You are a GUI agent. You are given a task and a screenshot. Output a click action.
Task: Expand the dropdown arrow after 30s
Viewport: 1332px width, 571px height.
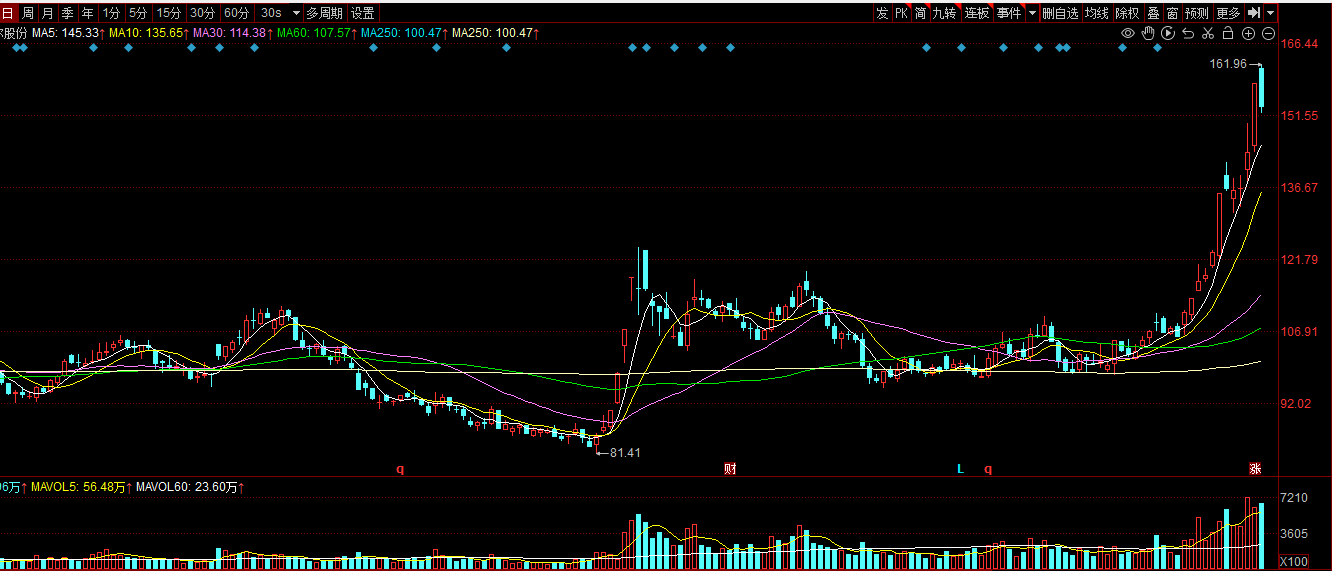(296, 13)
